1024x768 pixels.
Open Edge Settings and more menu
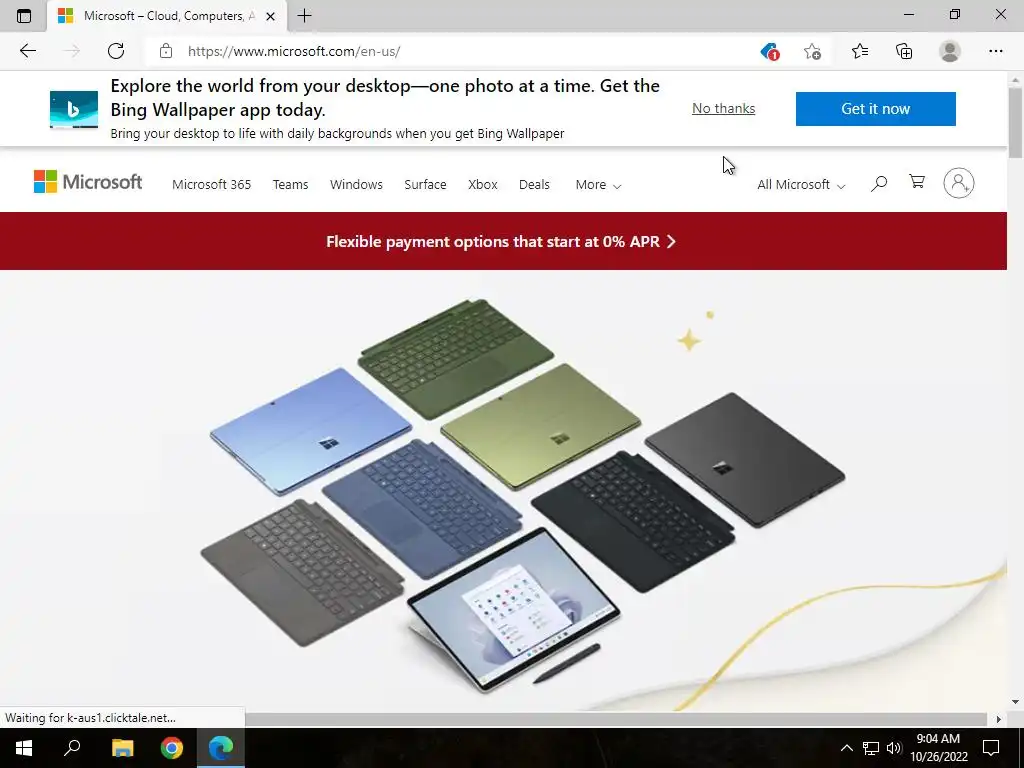[995, 51]
